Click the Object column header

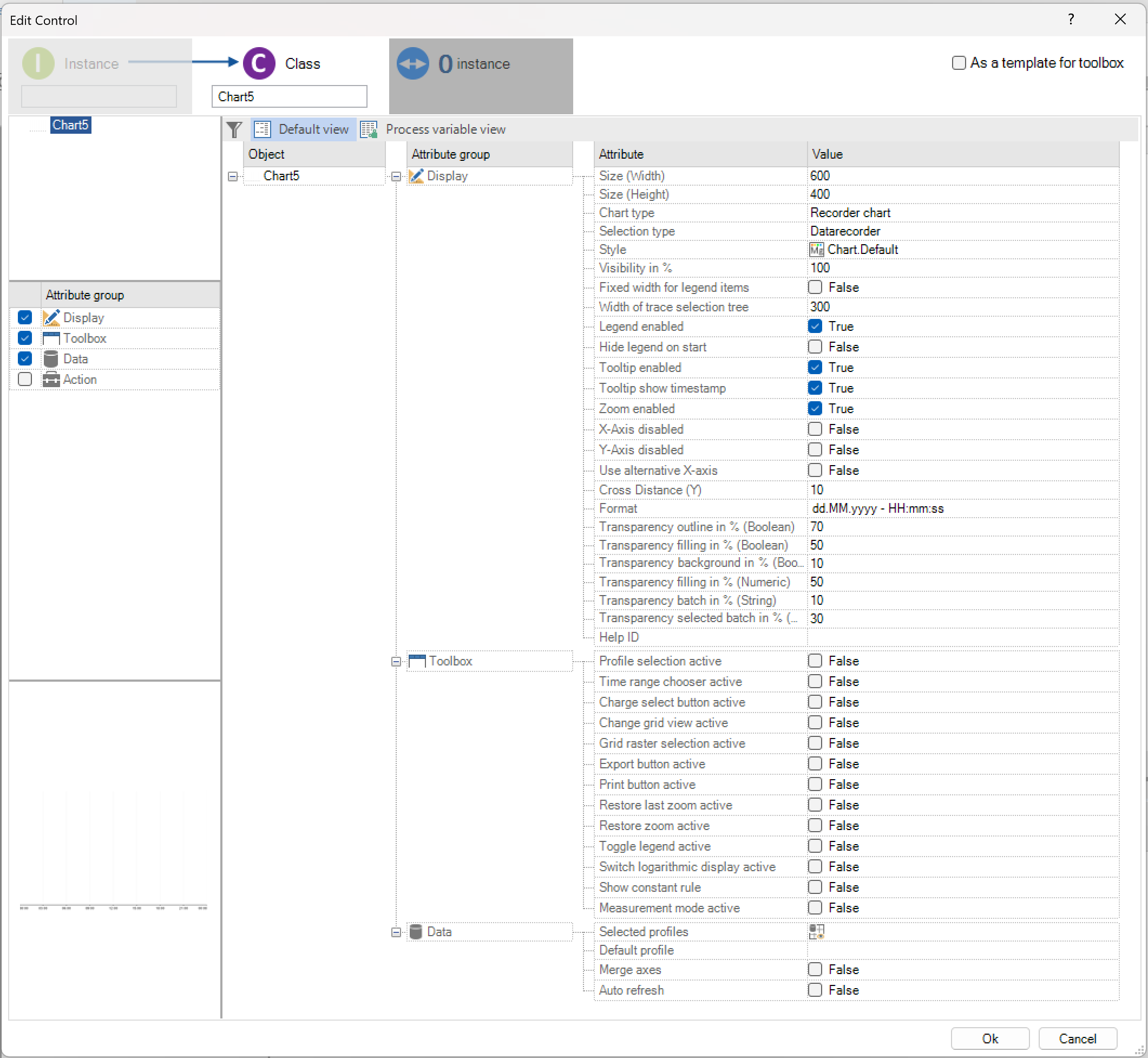click(x=314, y=154)
